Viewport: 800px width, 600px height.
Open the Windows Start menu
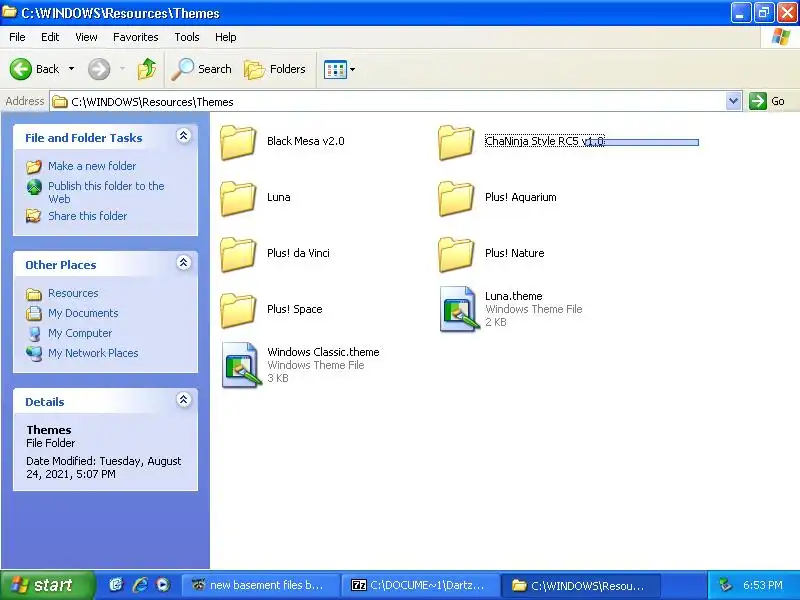[x=47, y=585]
